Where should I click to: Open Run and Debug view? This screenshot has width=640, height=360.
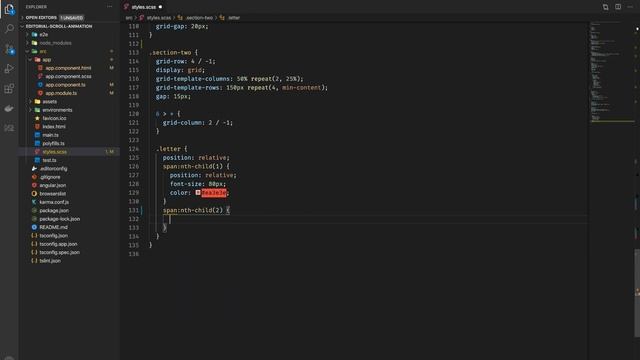9,69
